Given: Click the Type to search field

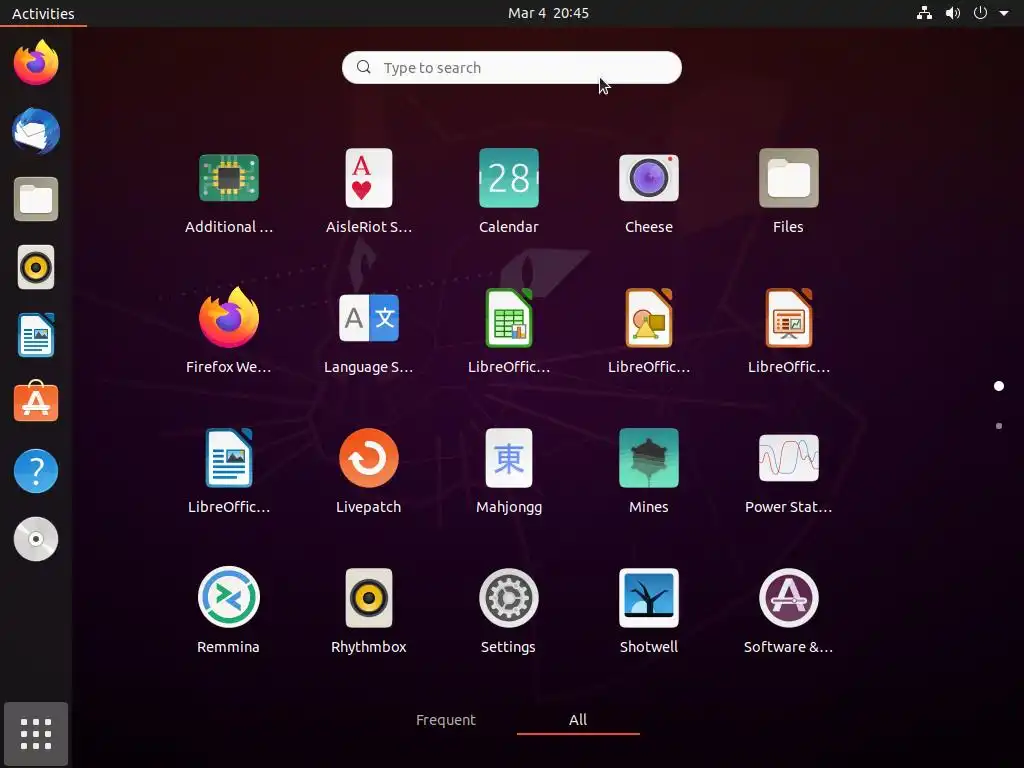Looking at the screenshot, I should click(x=511, y=67).
